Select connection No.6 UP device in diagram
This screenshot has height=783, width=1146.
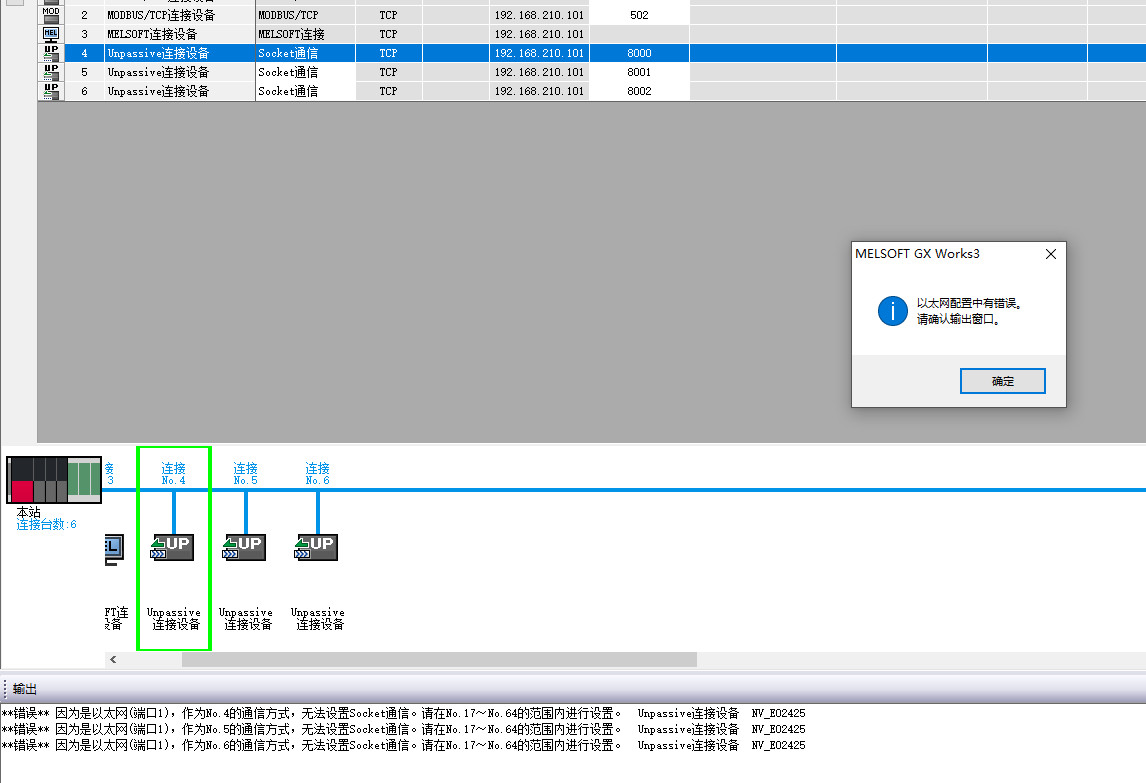coord(317,548)
